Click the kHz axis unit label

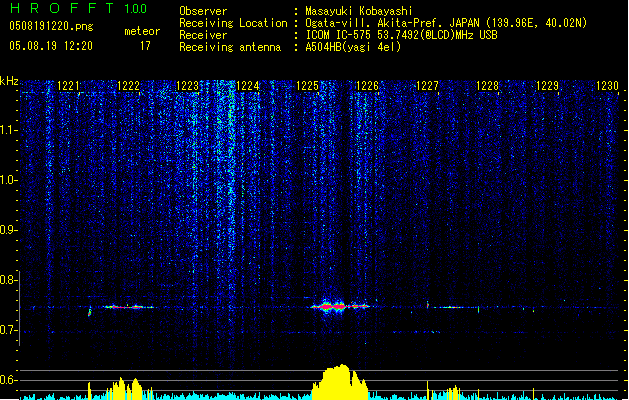(9, 81)
